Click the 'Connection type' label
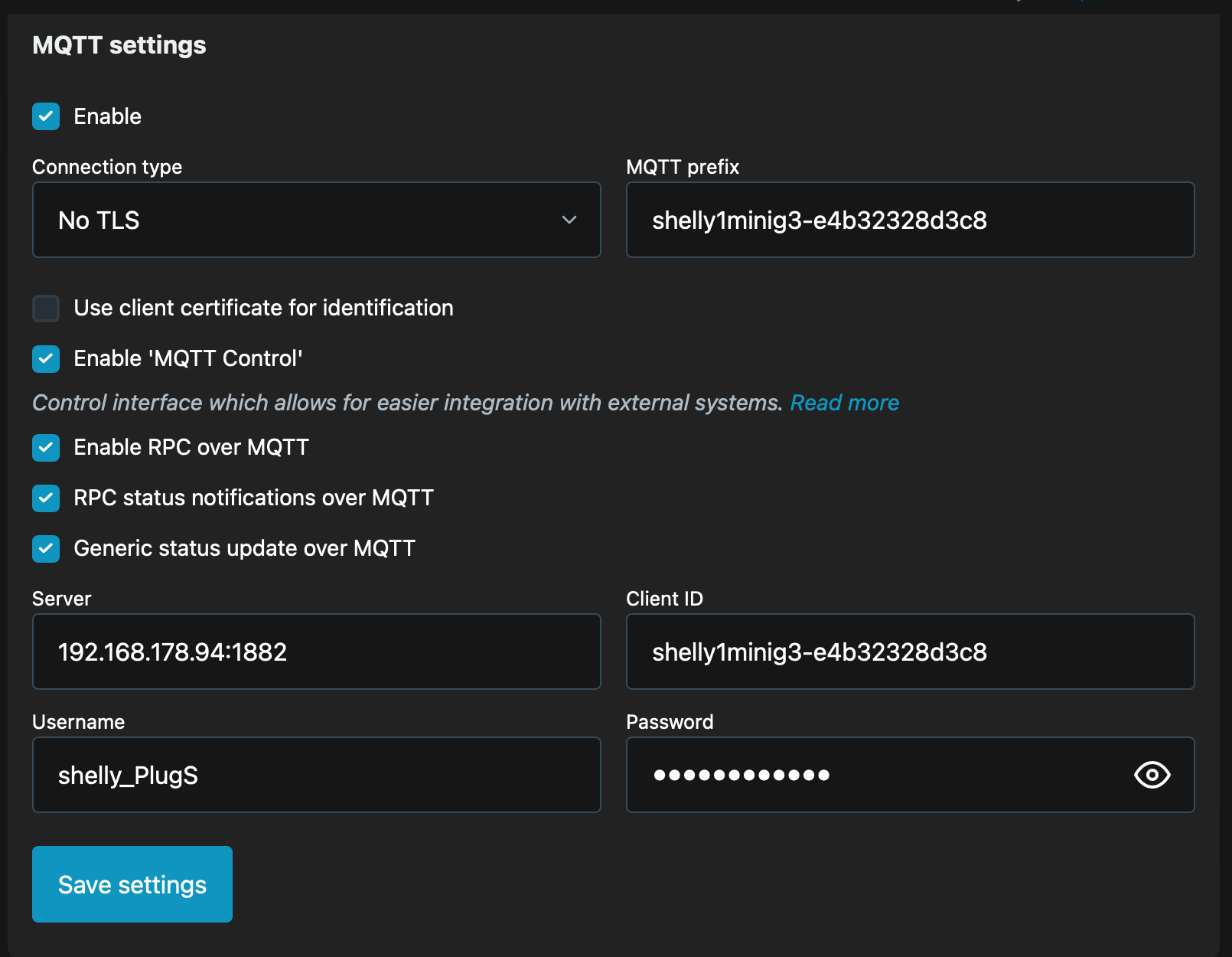The height and width of the screenshot is (957, 1232). [x=107, y=167]
